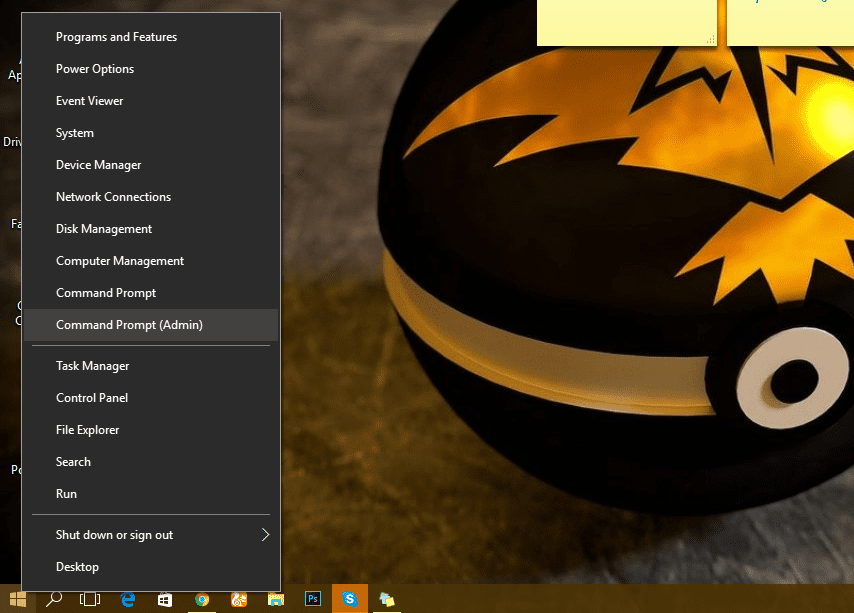Screen dimensions: 854x613
Task: Launch Command Prompt (Admin)
Action: [x=151, y=325]
